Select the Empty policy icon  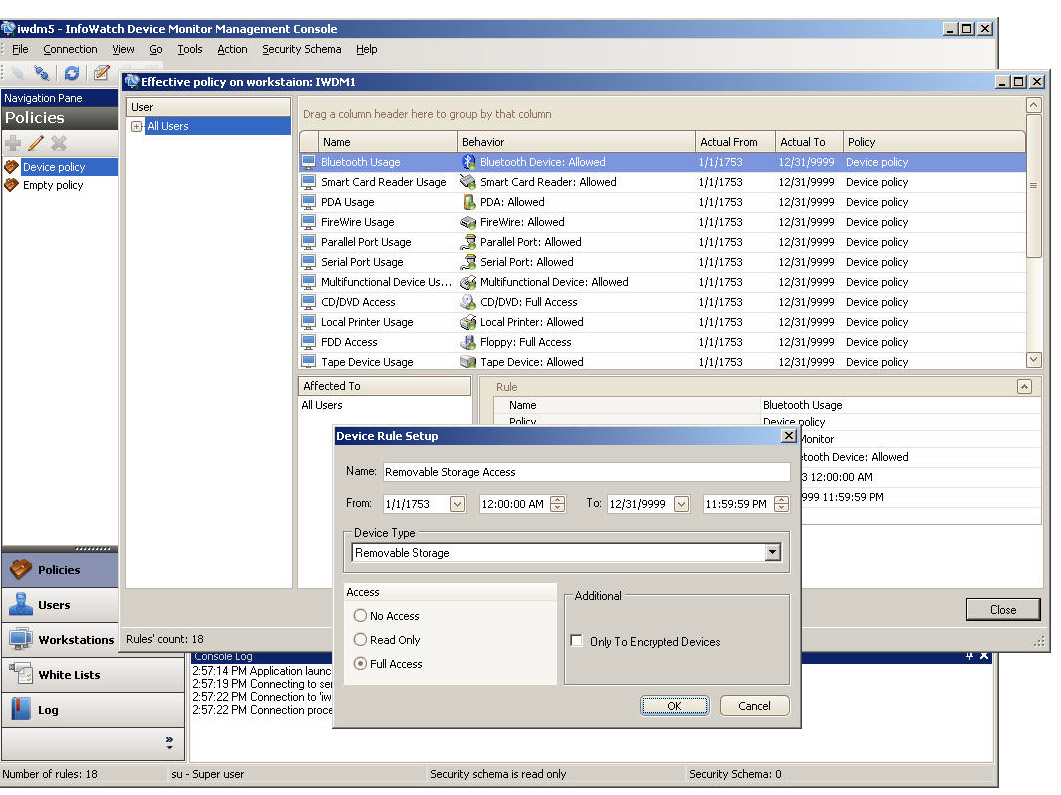(12, 185)
